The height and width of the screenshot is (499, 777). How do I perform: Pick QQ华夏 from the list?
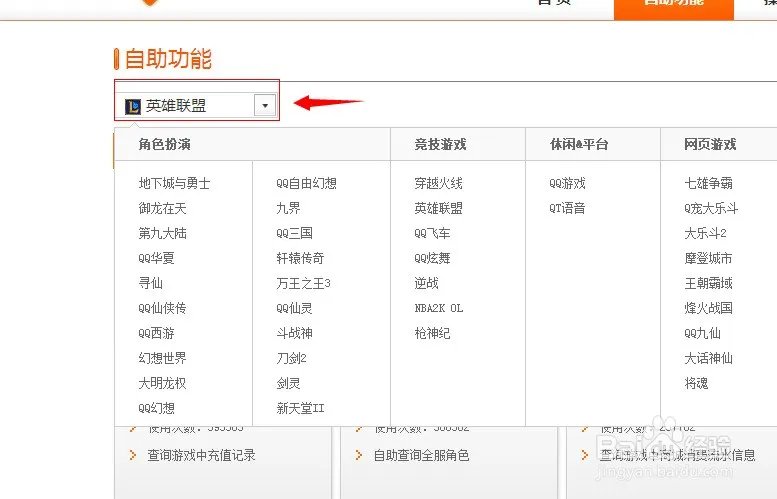point(157,258)
